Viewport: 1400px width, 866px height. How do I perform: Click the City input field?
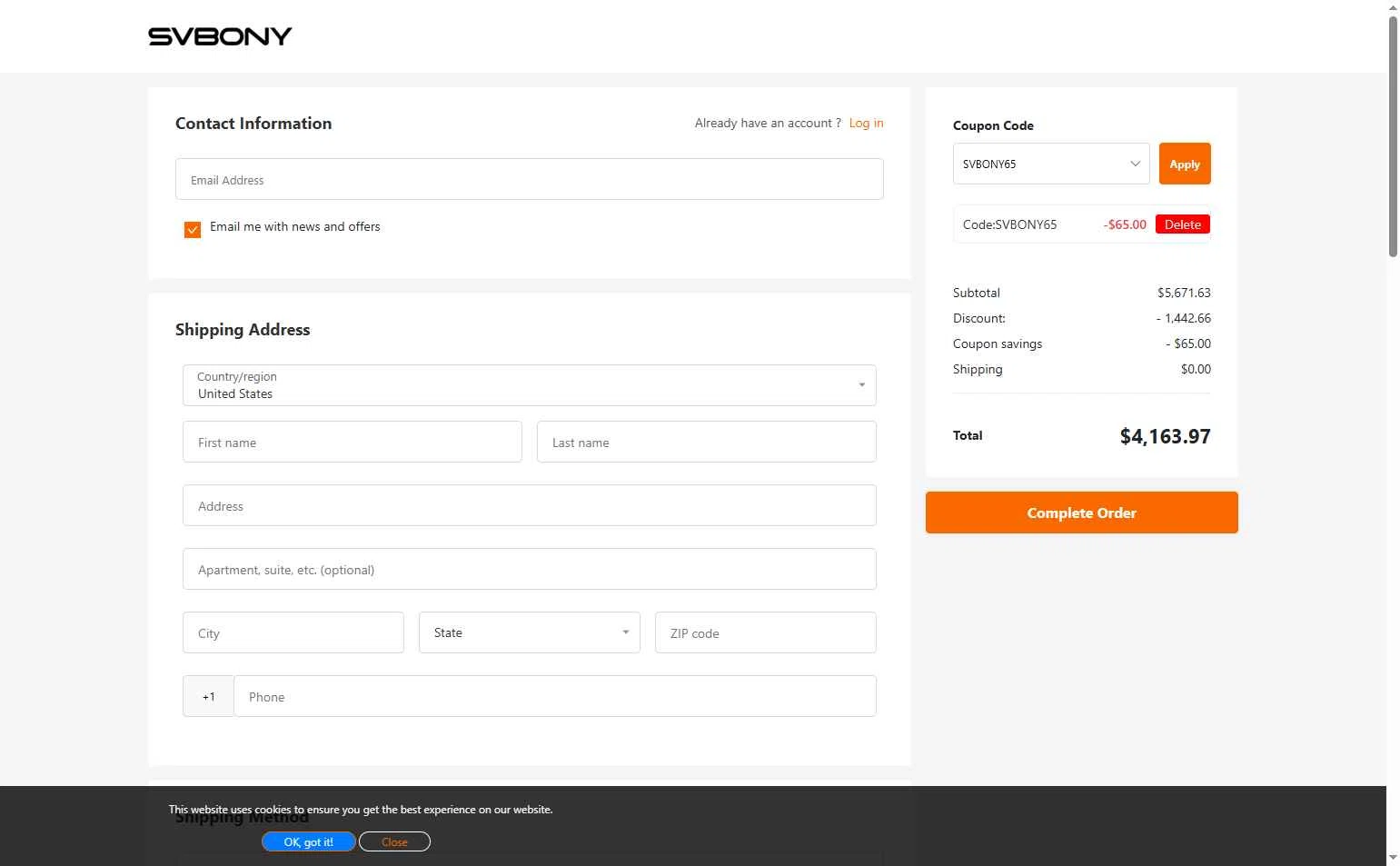pos(293,632)
